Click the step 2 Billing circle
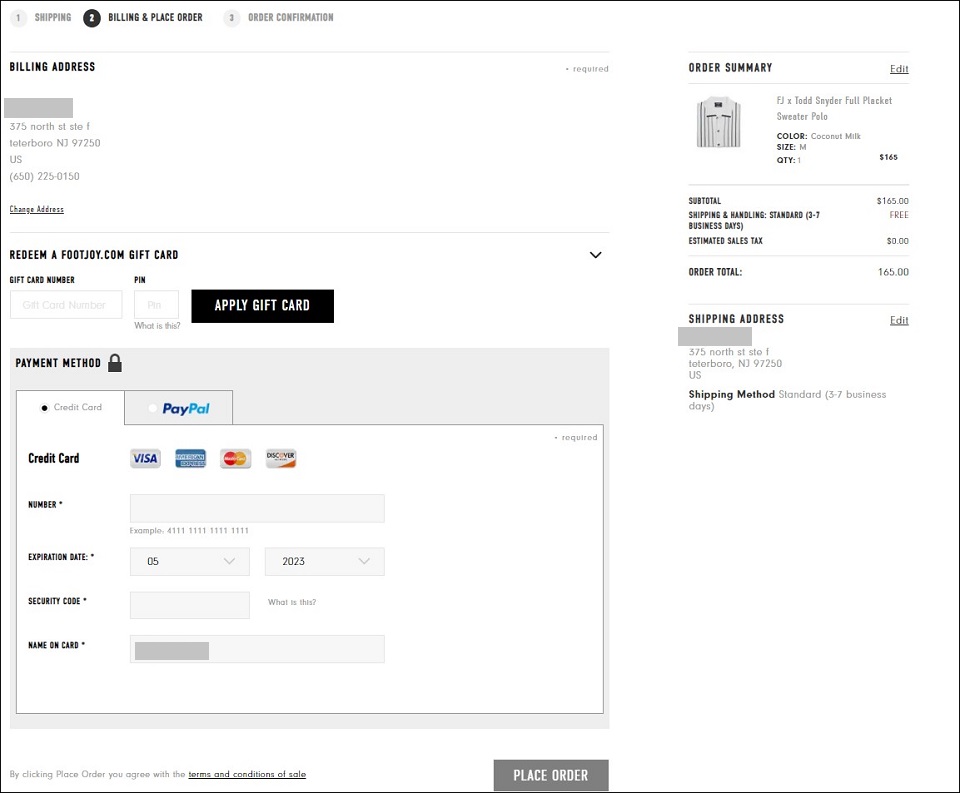The width and height of the screenshot is (960, 793). (x=92, y=18)
